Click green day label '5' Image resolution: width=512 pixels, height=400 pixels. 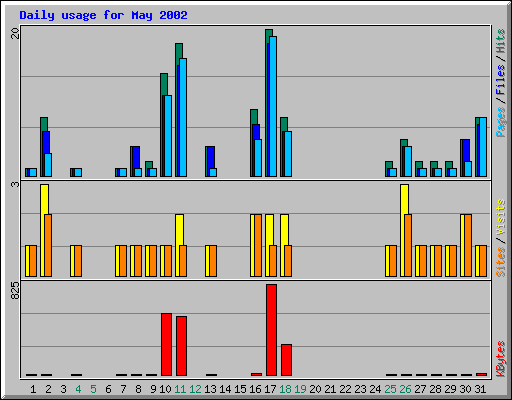click(93, 389)
